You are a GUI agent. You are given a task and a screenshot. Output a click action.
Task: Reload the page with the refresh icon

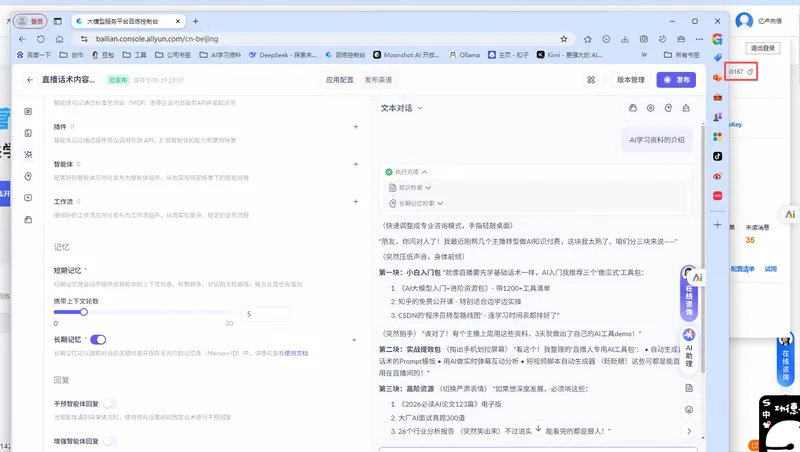(41, 39)
